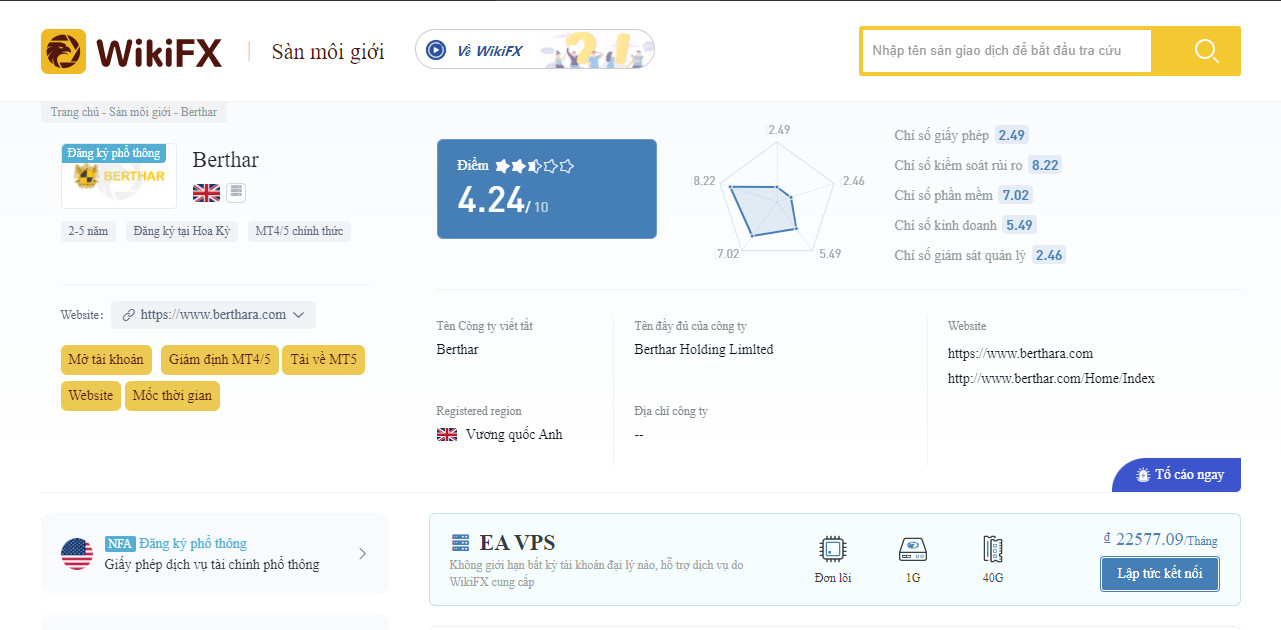Click Chỉ số giám sát quản lý 2.46
Screen dimensions: 1281x630
tap(1049, 255)
